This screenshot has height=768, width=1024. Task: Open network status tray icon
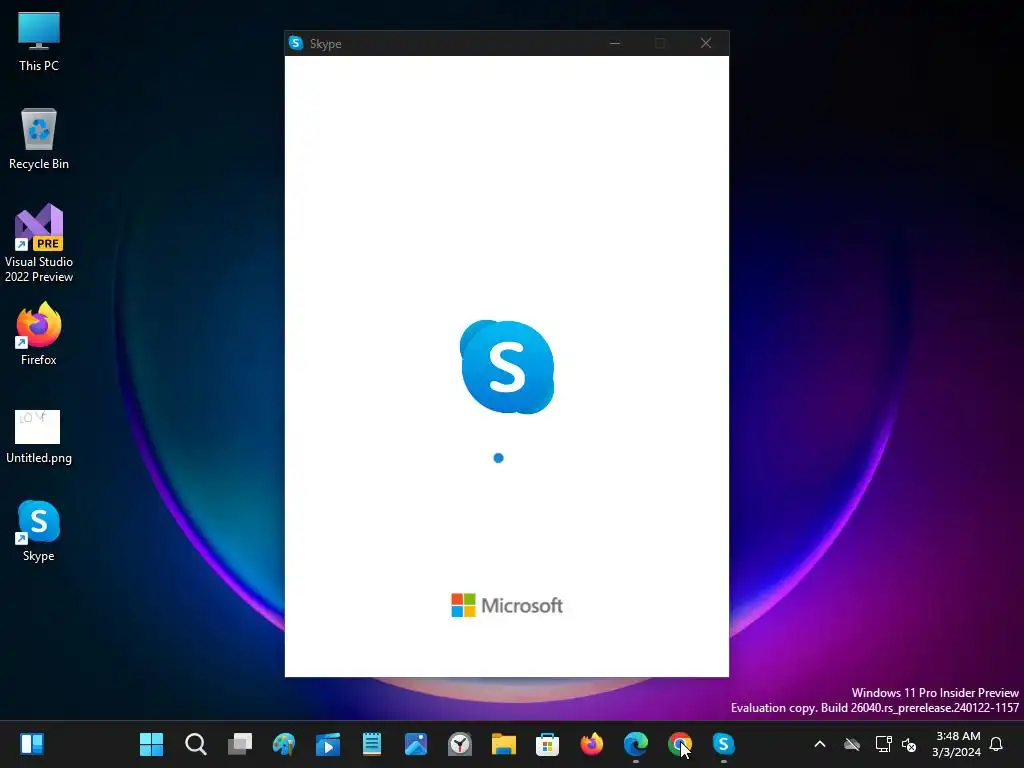(883, 744)
